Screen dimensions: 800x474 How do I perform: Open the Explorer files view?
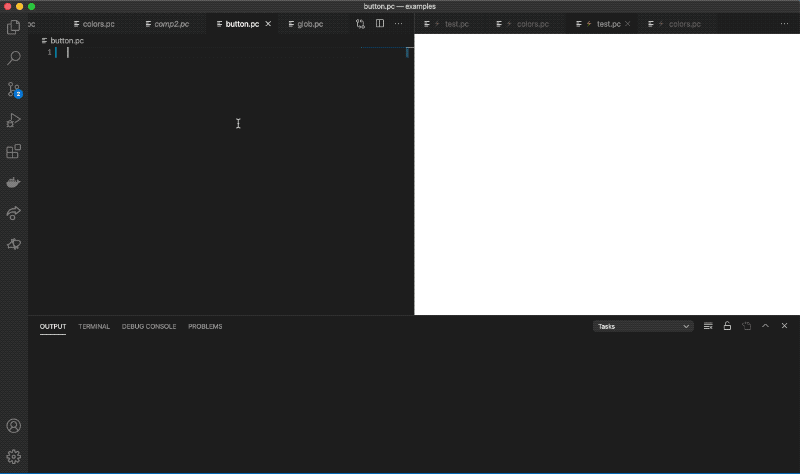pyautogui.click(x=14, y=27)
